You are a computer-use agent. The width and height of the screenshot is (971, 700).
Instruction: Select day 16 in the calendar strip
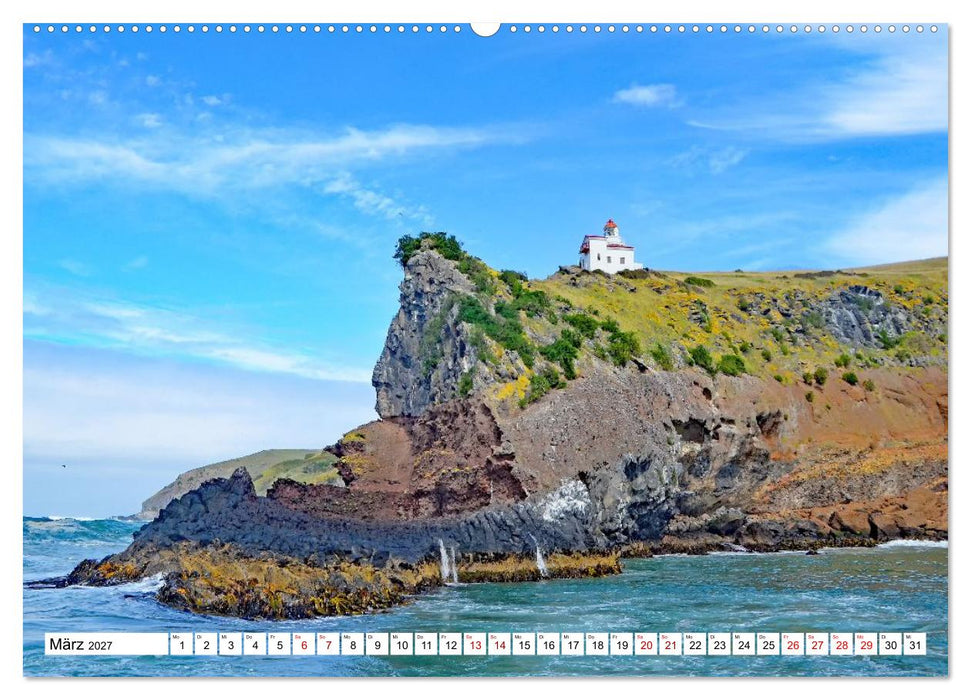[548, 644]
